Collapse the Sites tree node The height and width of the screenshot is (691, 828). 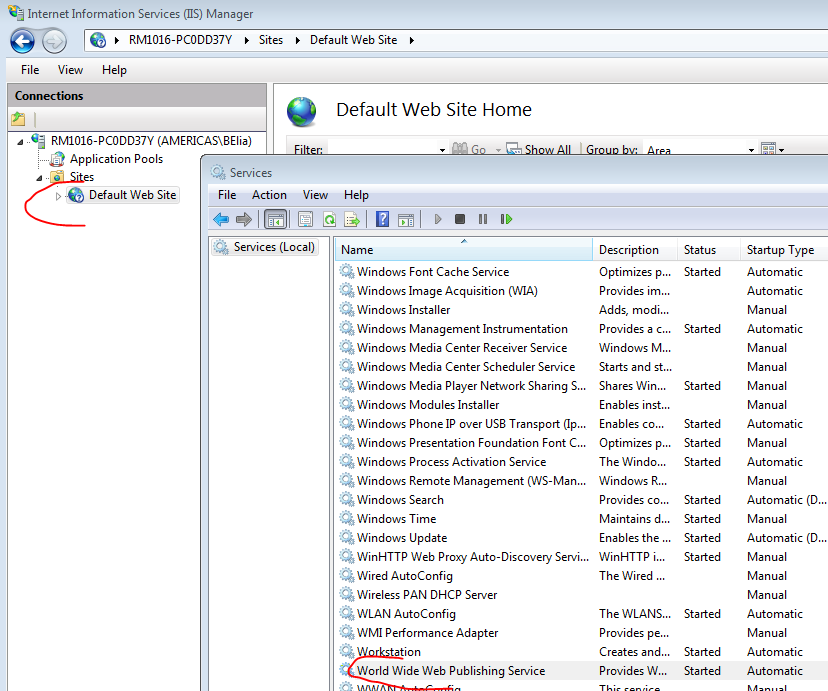39,177
